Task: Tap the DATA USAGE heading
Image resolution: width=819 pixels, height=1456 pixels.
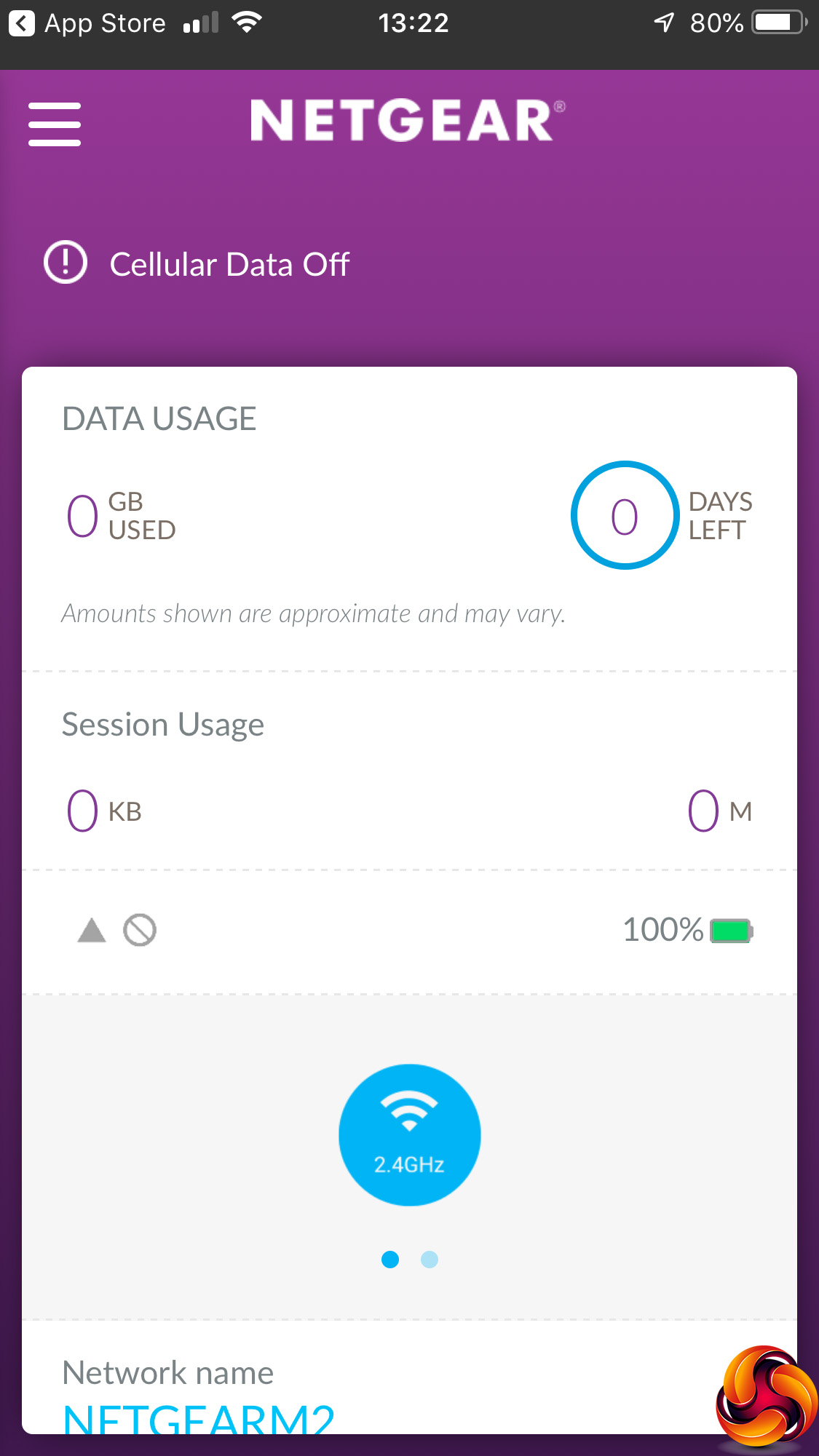Action: (x=159, y=419)
